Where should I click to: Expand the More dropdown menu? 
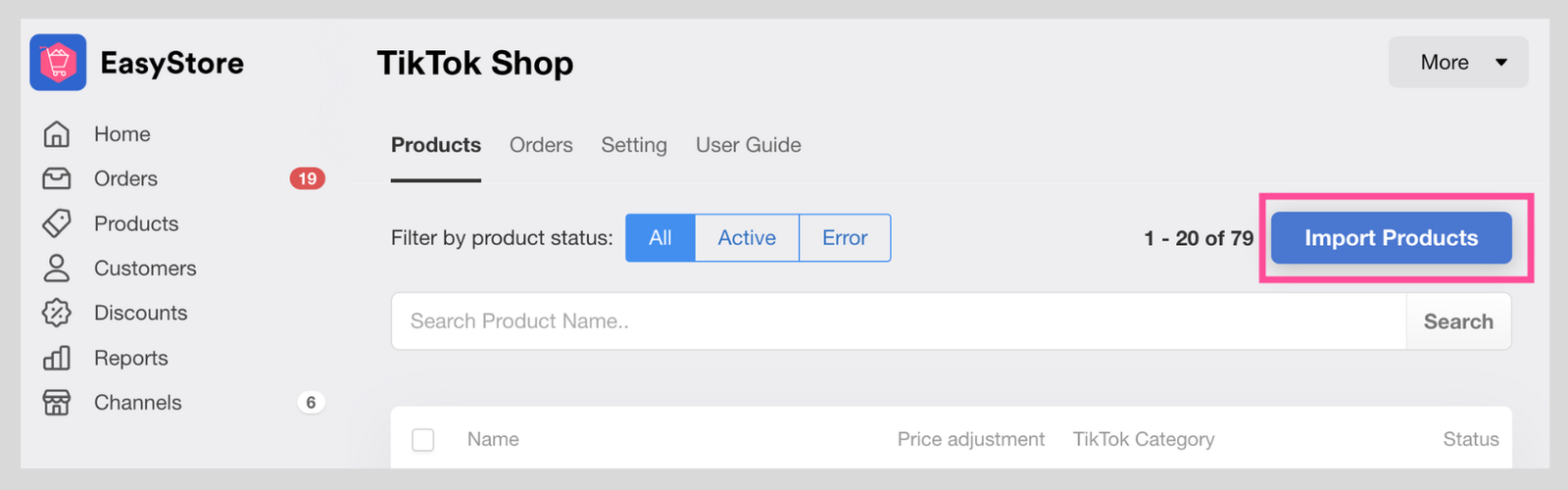[x=1458, y=63]
